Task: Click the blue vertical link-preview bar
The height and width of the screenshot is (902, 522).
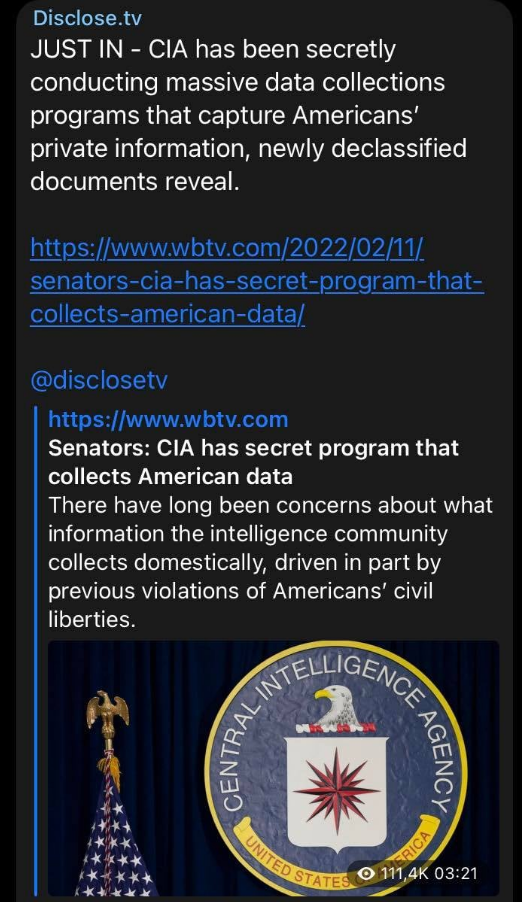Action: tap(36, 651)
